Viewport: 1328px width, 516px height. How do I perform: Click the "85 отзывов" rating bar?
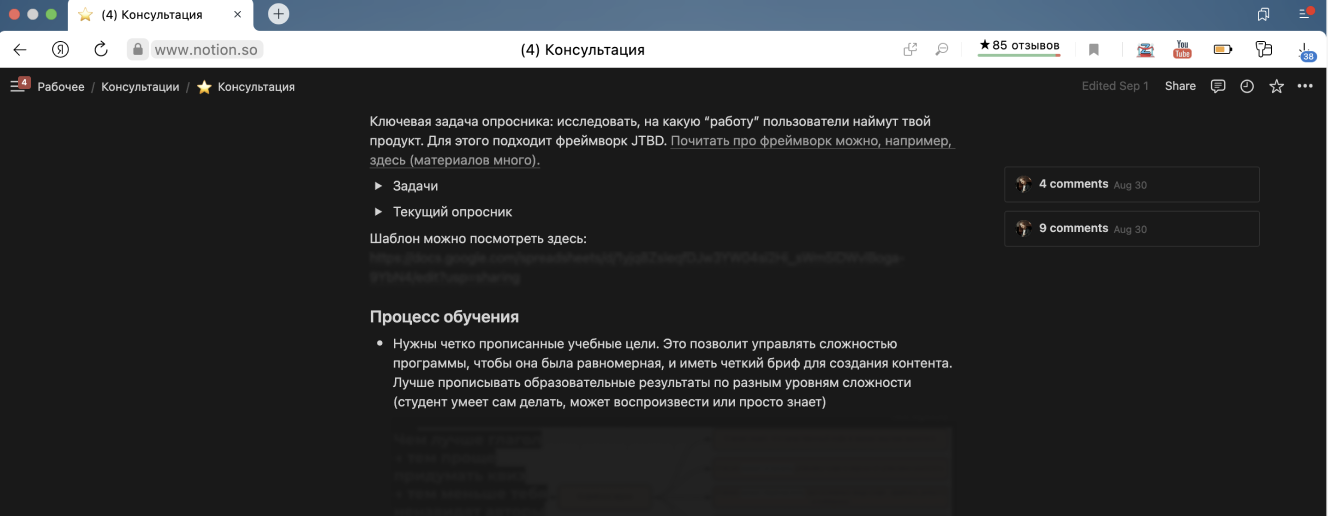point(1019,47)
